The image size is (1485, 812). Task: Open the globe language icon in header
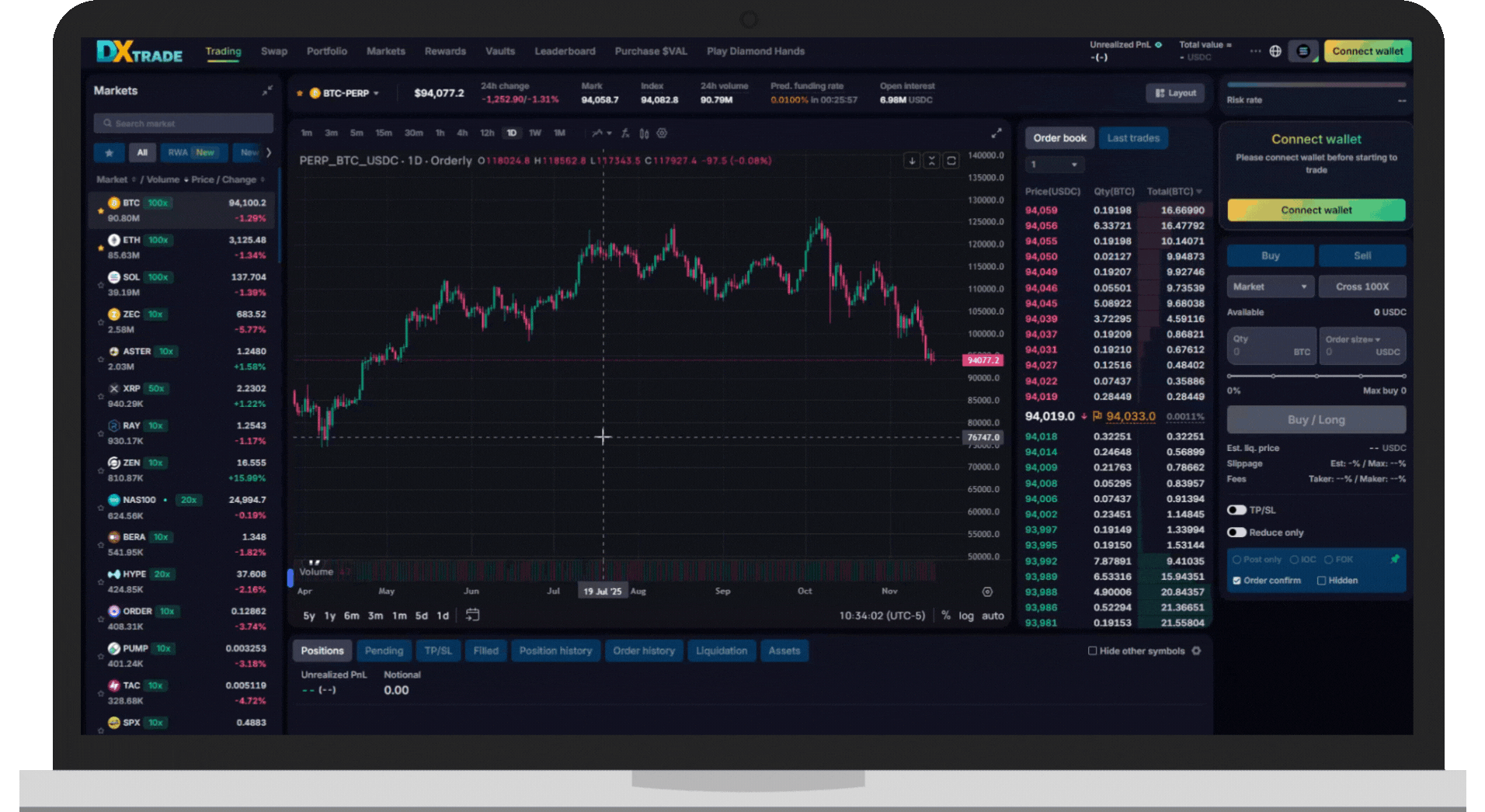pyautogui.click(x=1275, y=50)
